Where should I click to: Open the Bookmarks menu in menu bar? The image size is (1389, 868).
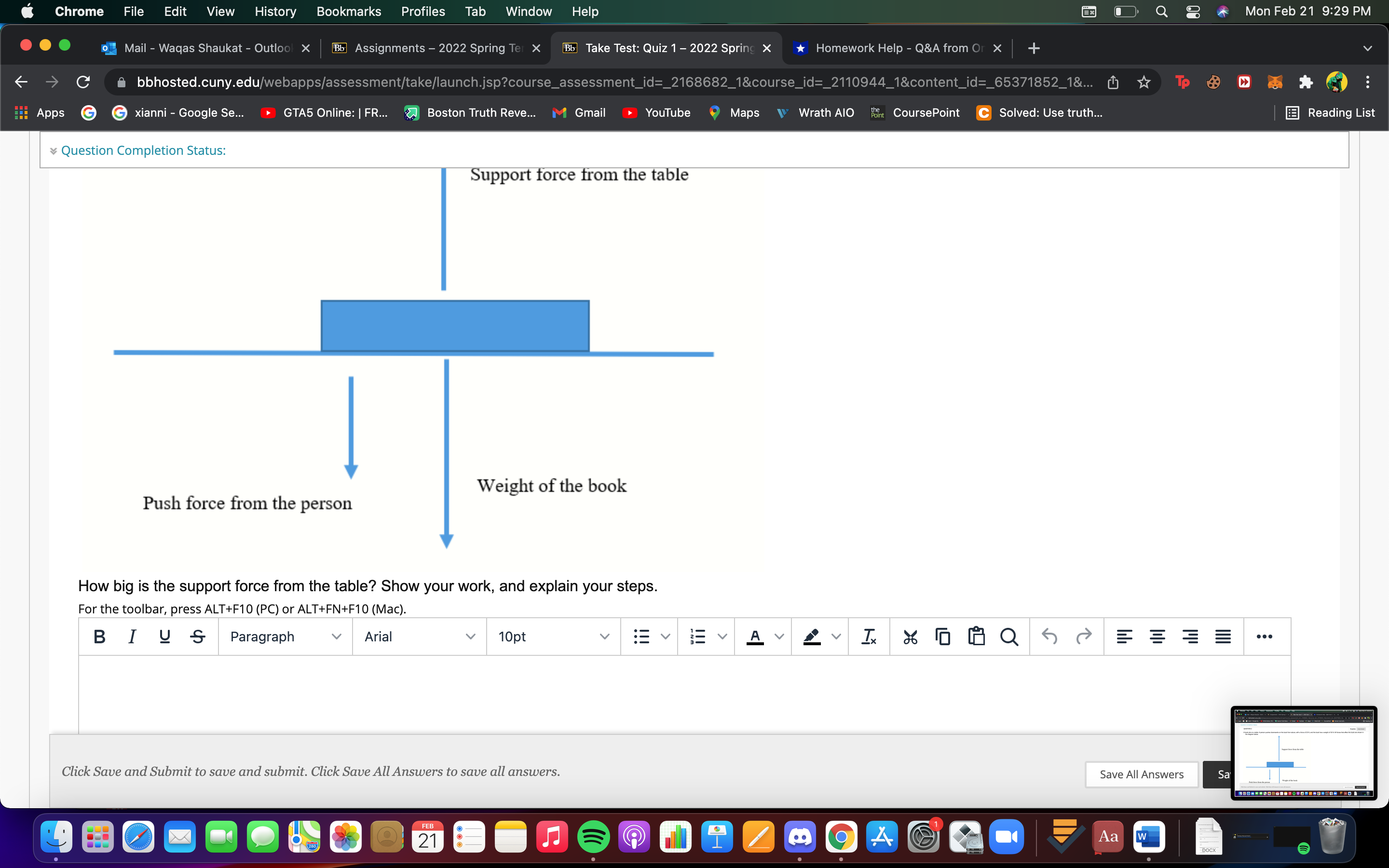click(x=348, y=12)
